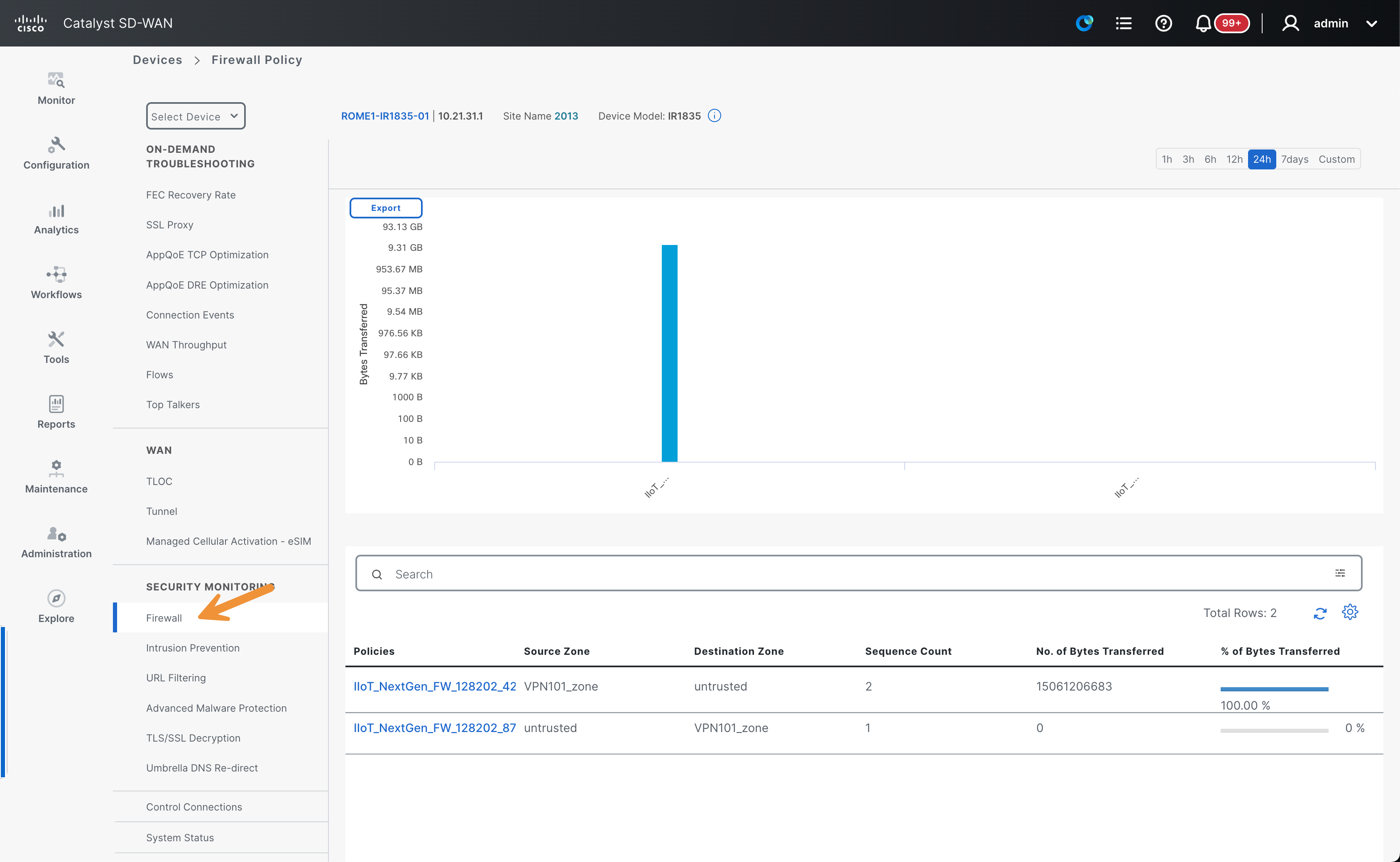Screen dimensions: 1400x862
Task: Open the notifications bell
Action: click(x=1203, y=23)
